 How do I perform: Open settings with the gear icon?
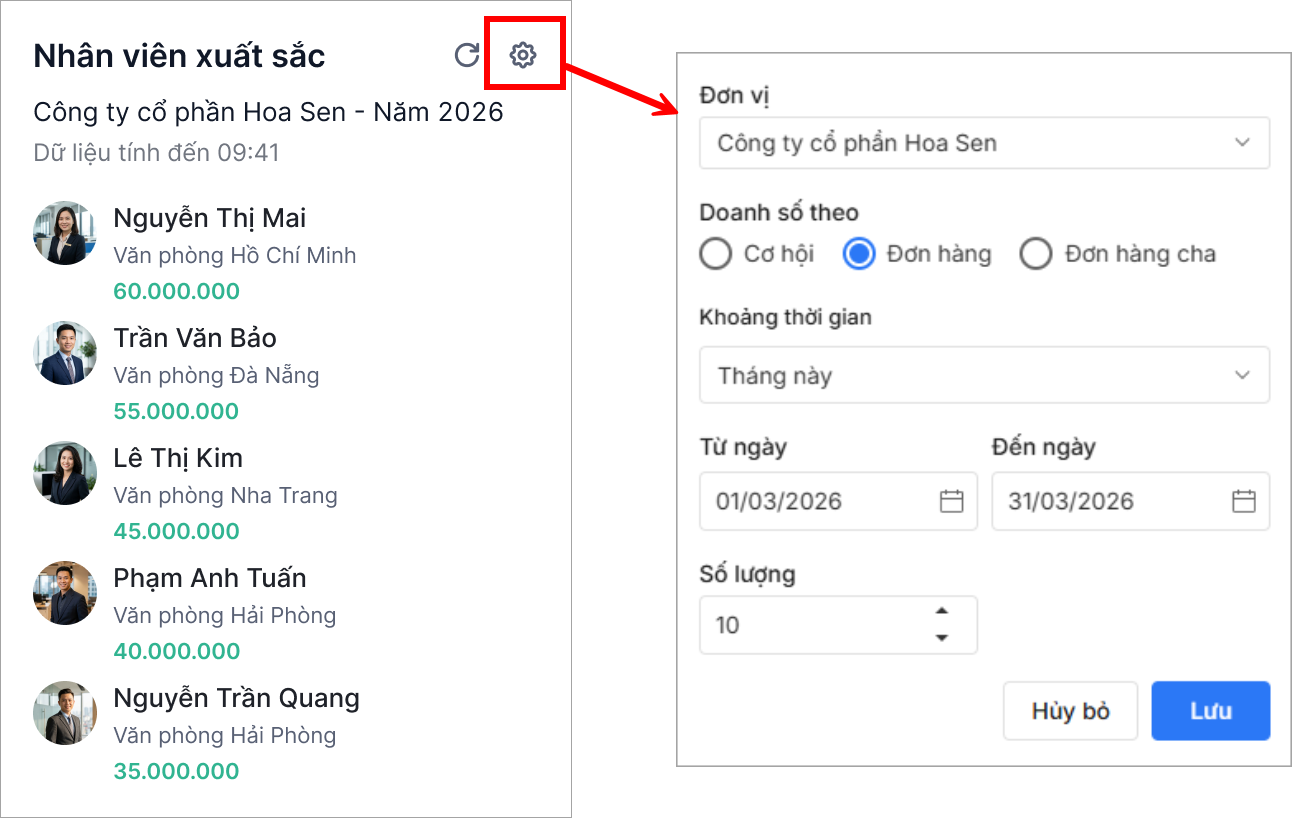point(523,55)
